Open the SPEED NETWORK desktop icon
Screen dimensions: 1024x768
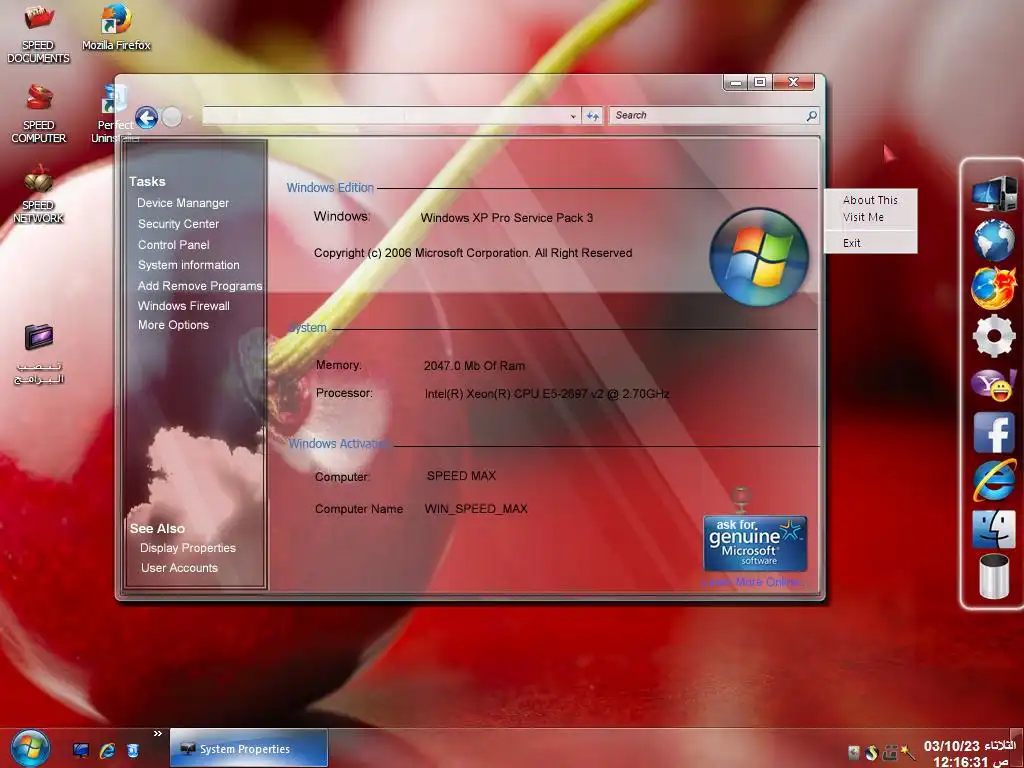point(39,194)
